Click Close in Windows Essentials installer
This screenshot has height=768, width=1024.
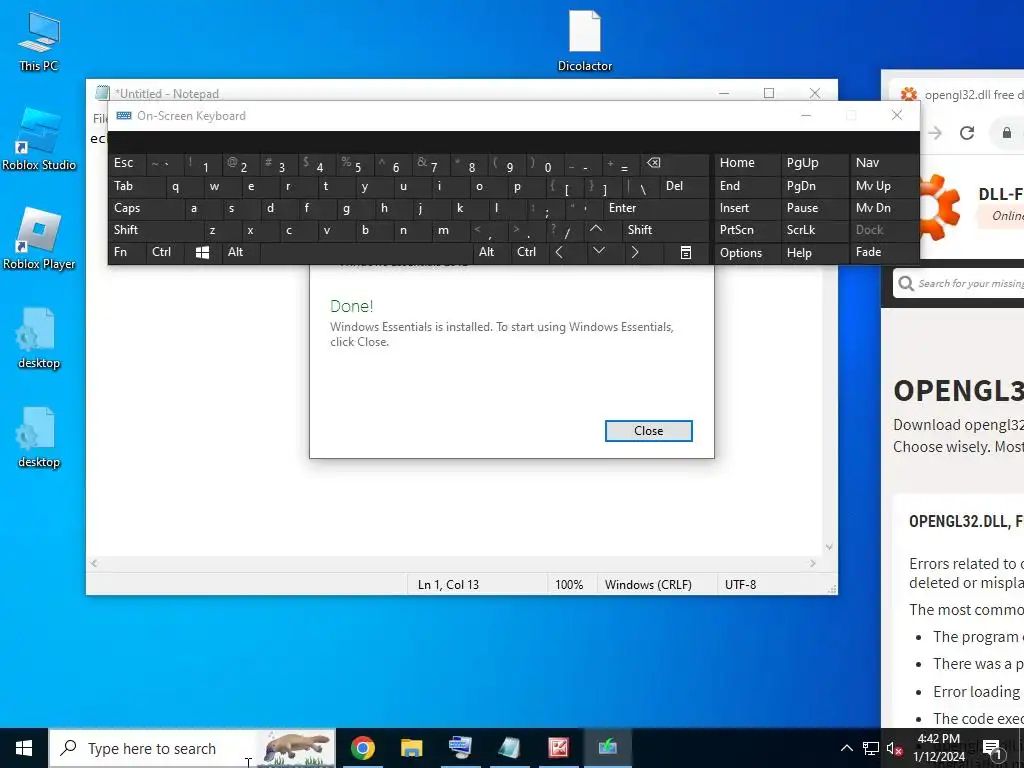pyautogui.click(x=648, y=431)
